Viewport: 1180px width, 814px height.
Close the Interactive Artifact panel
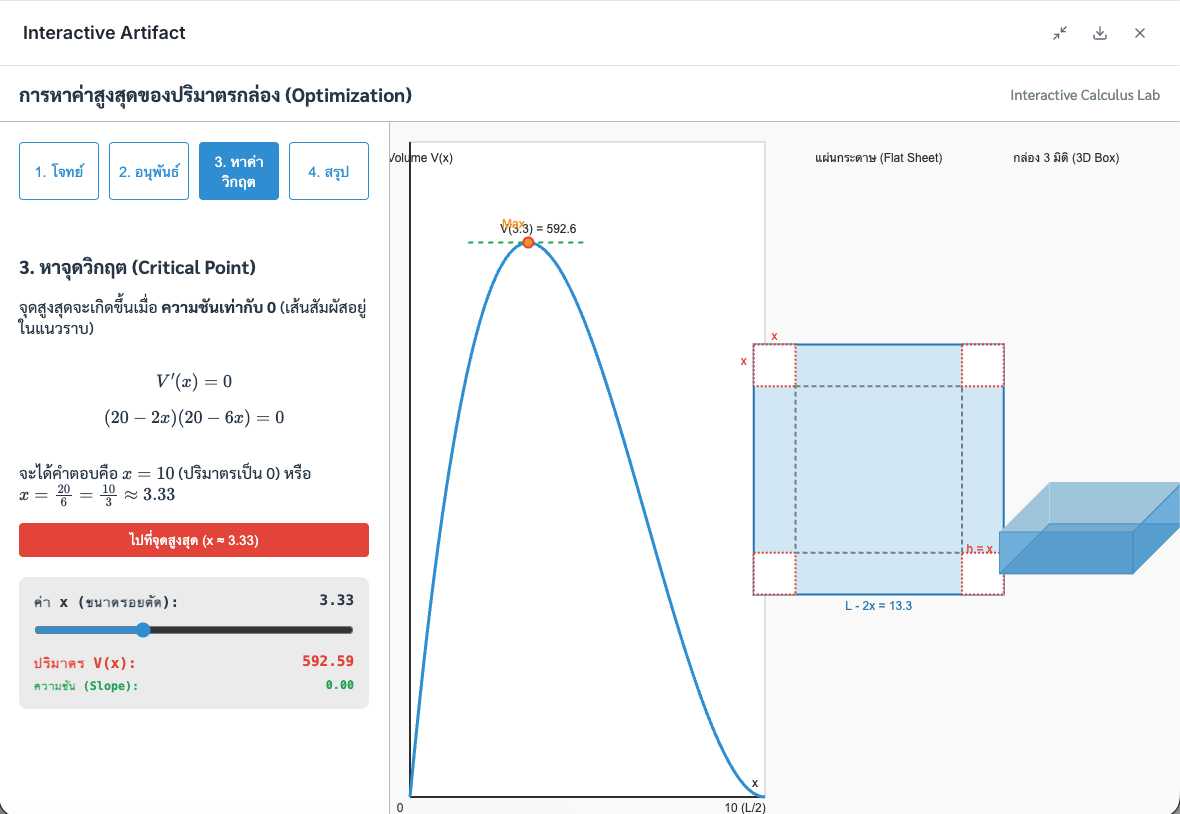(1139, 33)
